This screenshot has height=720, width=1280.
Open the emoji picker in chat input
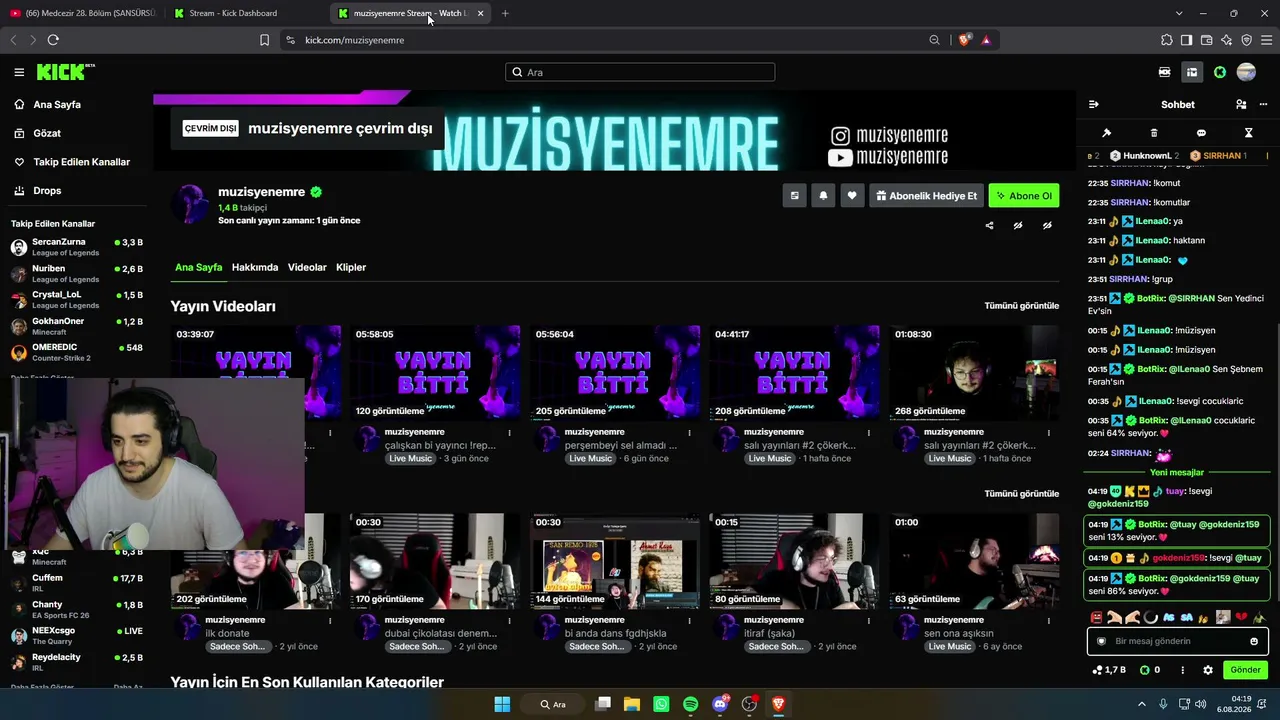point(1254,641)
